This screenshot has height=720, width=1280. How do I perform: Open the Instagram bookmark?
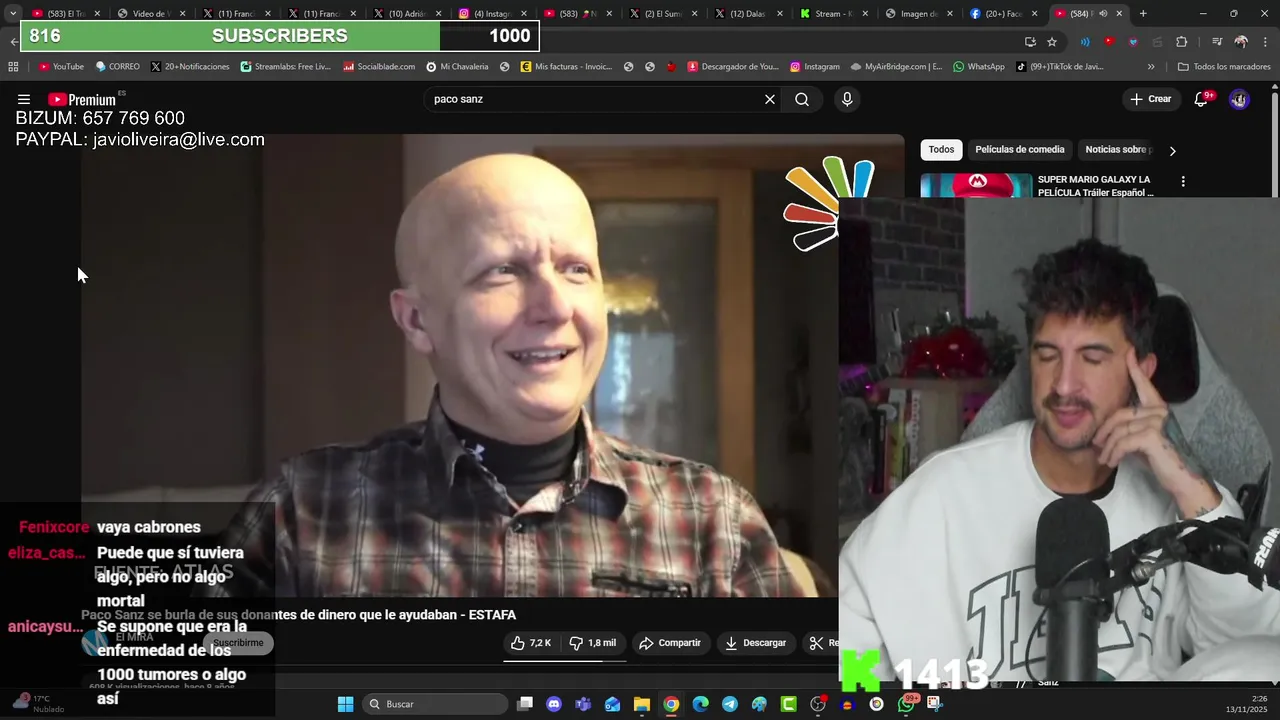coord(814,67)
